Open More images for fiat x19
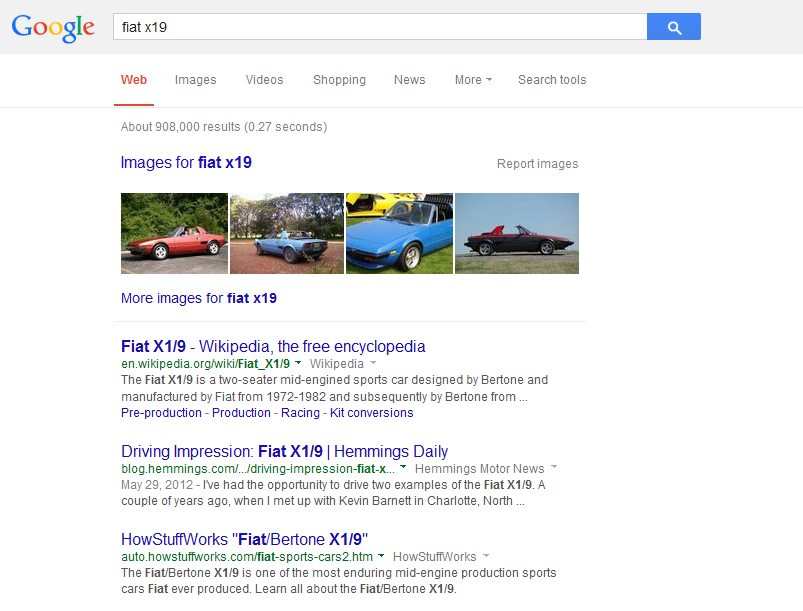803x611 pixels. click(198, 298)
